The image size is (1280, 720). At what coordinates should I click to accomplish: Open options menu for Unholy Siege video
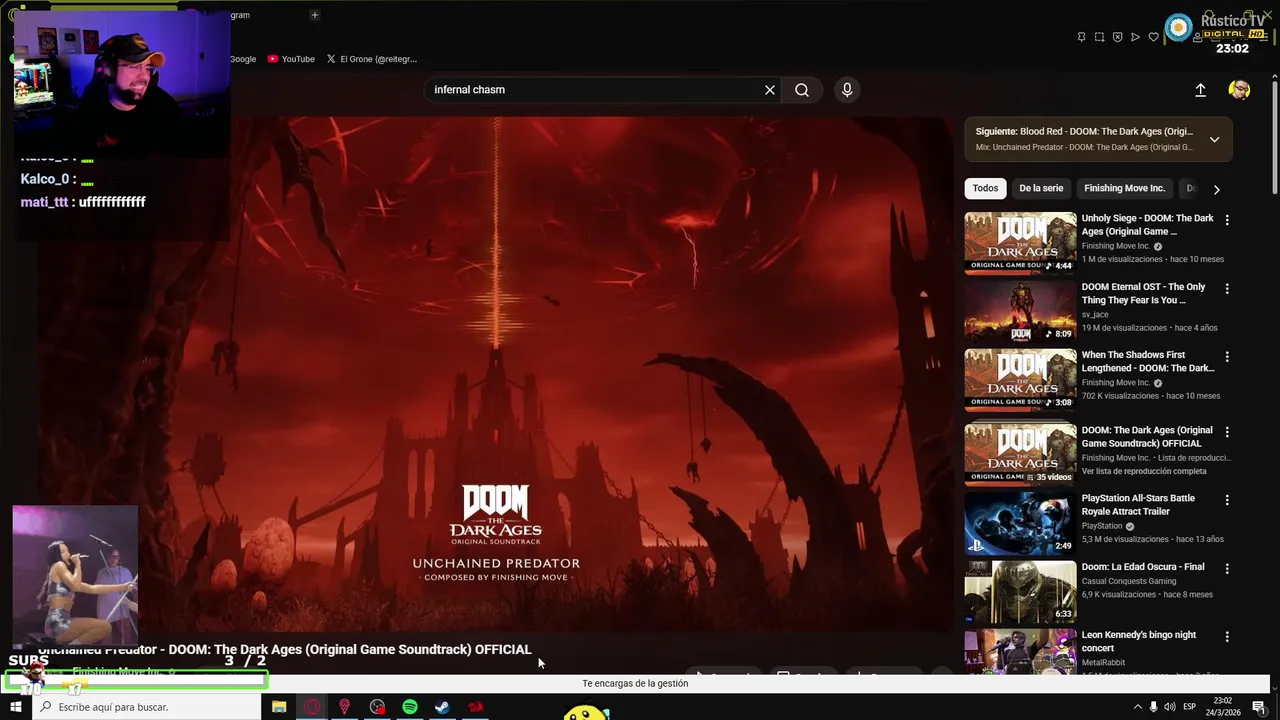coord(1227,220)
